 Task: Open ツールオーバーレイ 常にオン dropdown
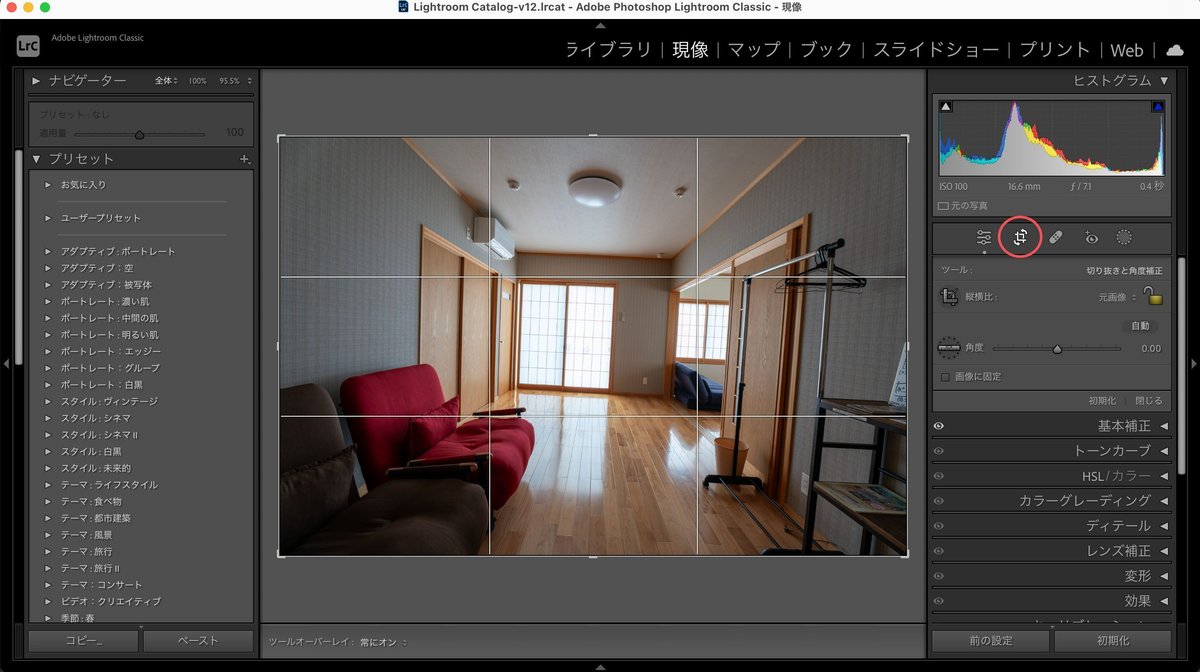point(384,642)
